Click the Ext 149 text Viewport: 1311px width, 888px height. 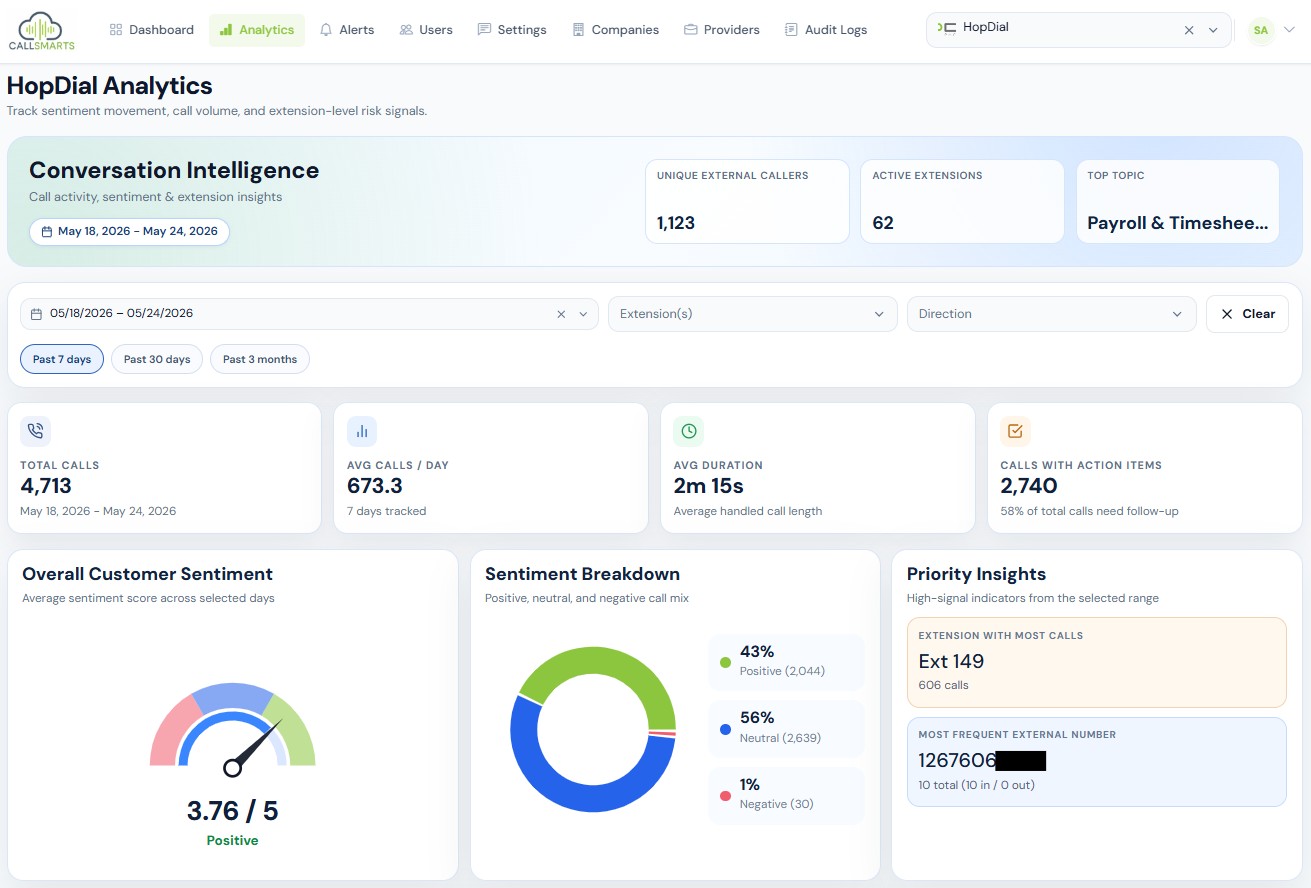tap(951, 661)
